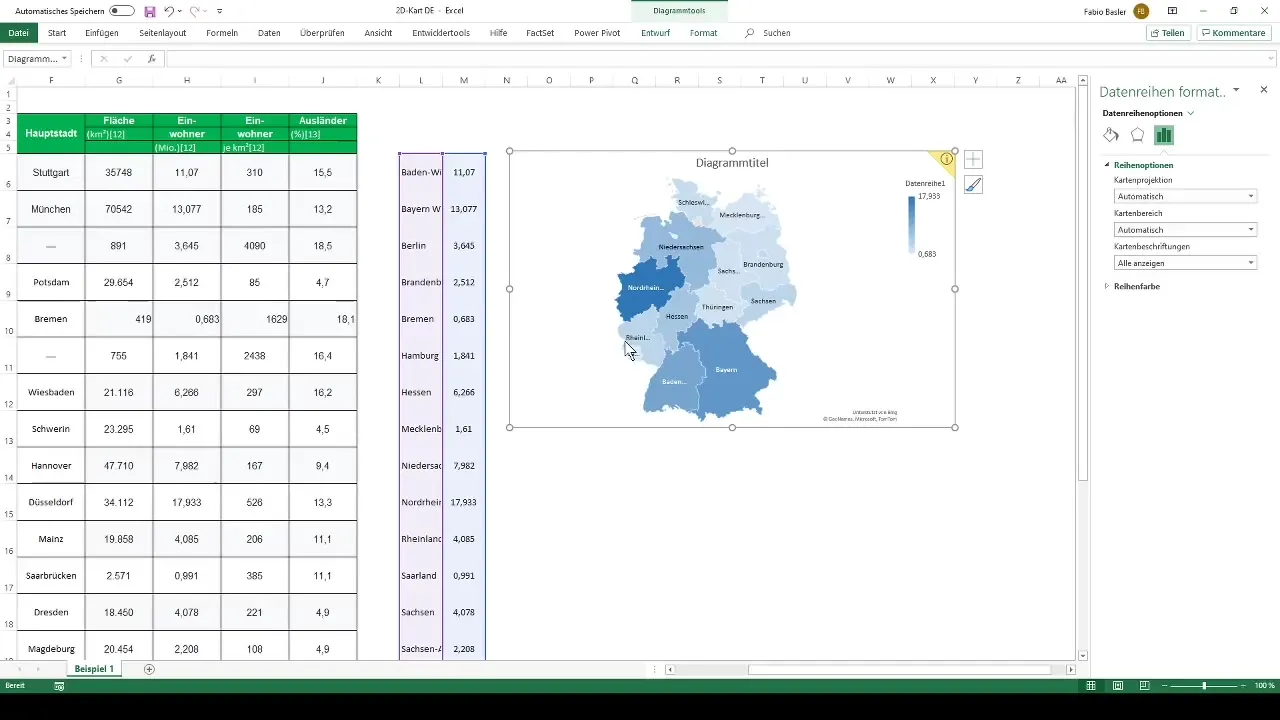Open the Entwurf chart tools tab
This screenshot has height=720, width=1280.
click(656, 33)
